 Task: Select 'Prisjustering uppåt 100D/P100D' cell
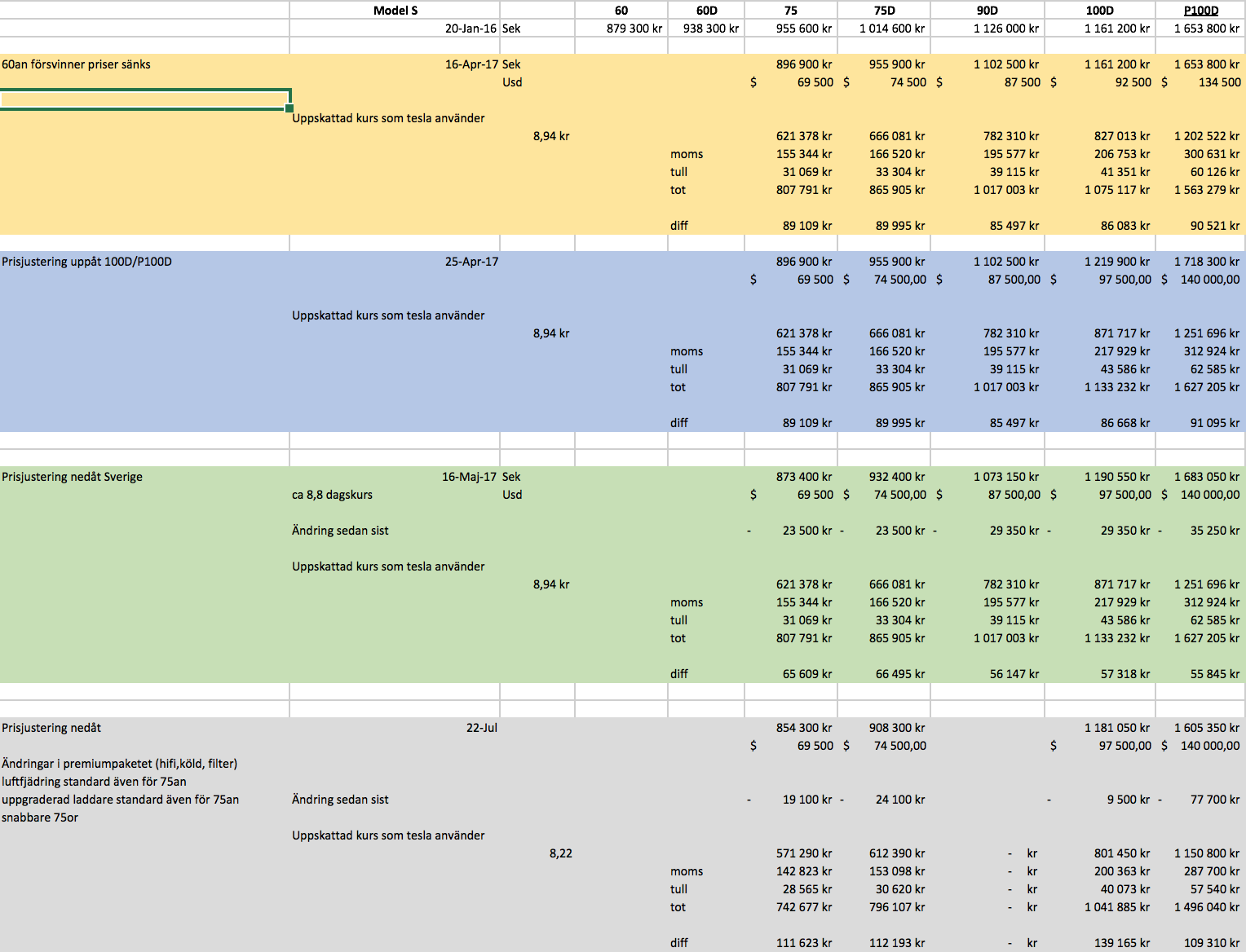click(86, 262)
